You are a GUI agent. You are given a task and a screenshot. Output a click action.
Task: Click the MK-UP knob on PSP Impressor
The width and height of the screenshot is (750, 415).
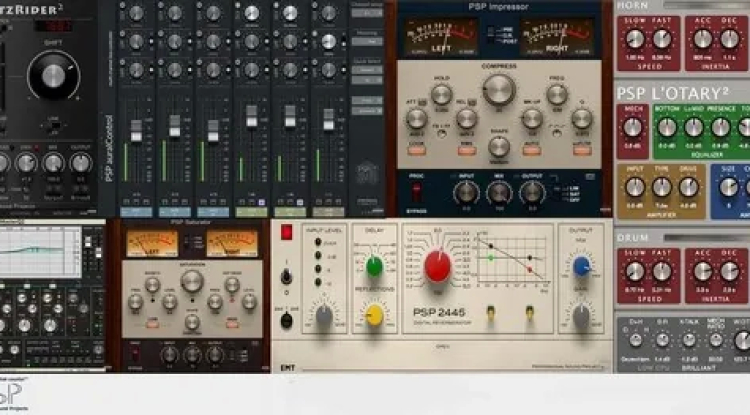[x=531, y=119]
